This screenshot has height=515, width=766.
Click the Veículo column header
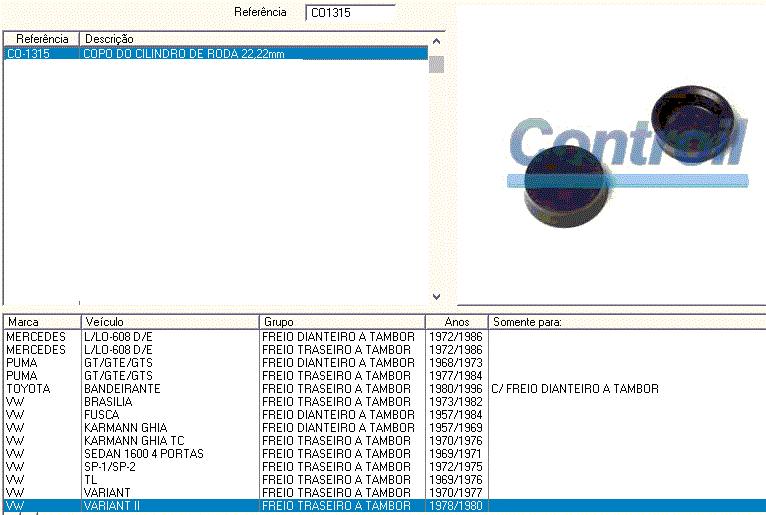169,322
